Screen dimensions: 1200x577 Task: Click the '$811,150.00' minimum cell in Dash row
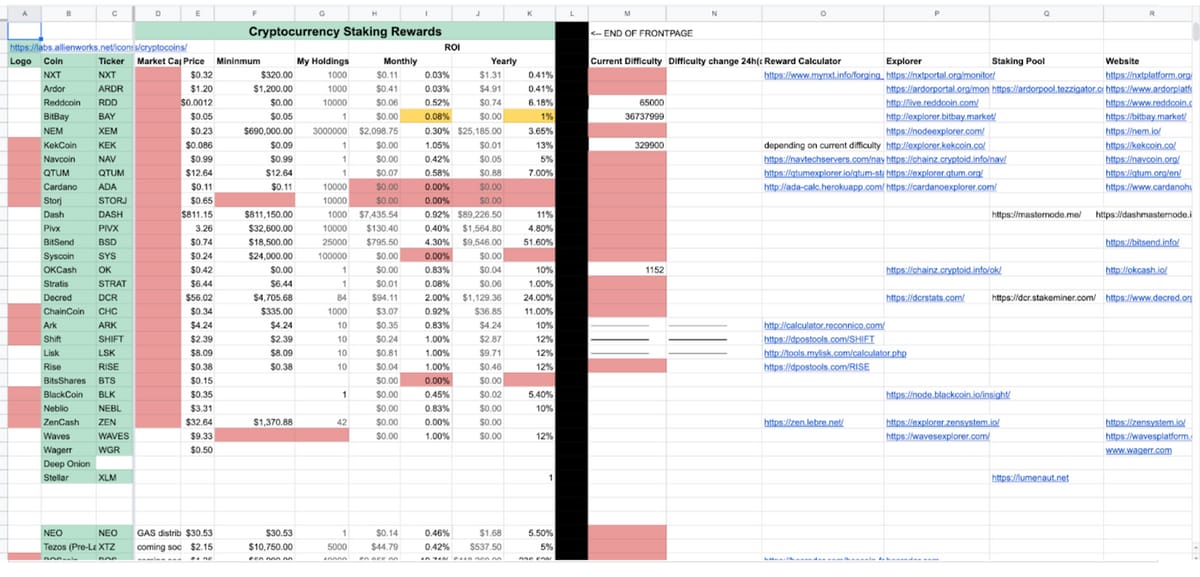tap(255, 215)
